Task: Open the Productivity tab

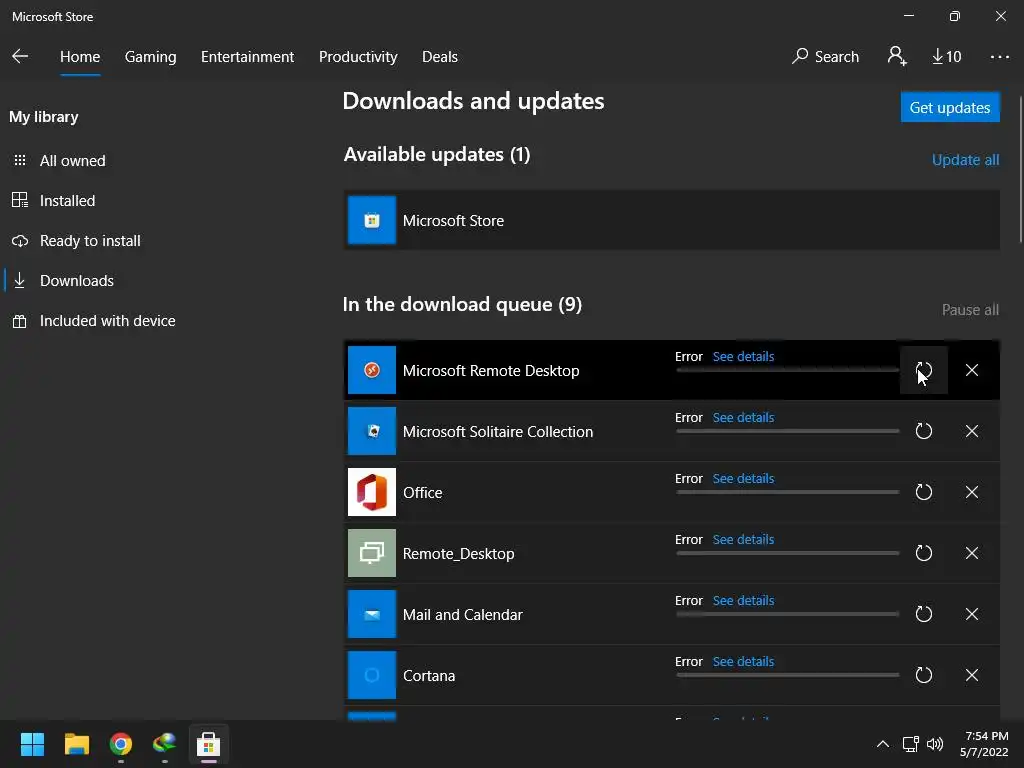Action: pyautogui.click(x=358, y=57)
